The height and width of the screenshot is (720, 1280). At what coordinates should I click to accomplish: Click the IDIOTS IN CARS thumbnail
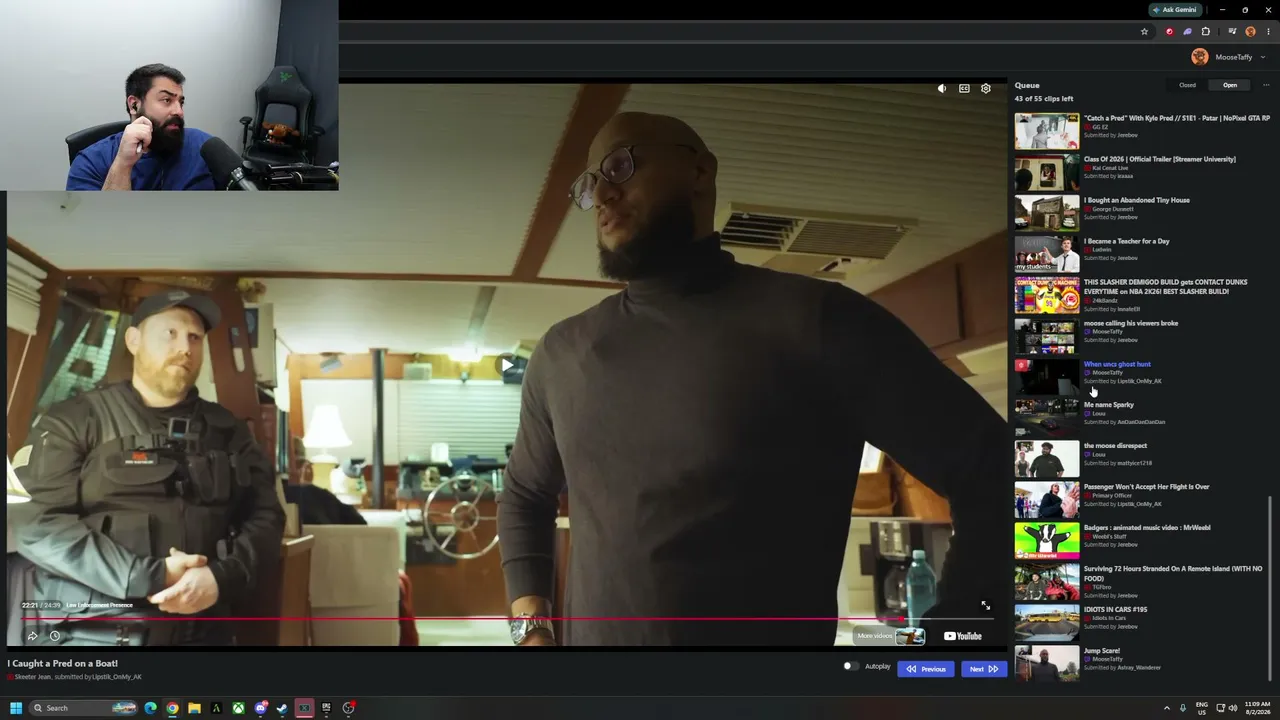click(x=1047, y=623)
